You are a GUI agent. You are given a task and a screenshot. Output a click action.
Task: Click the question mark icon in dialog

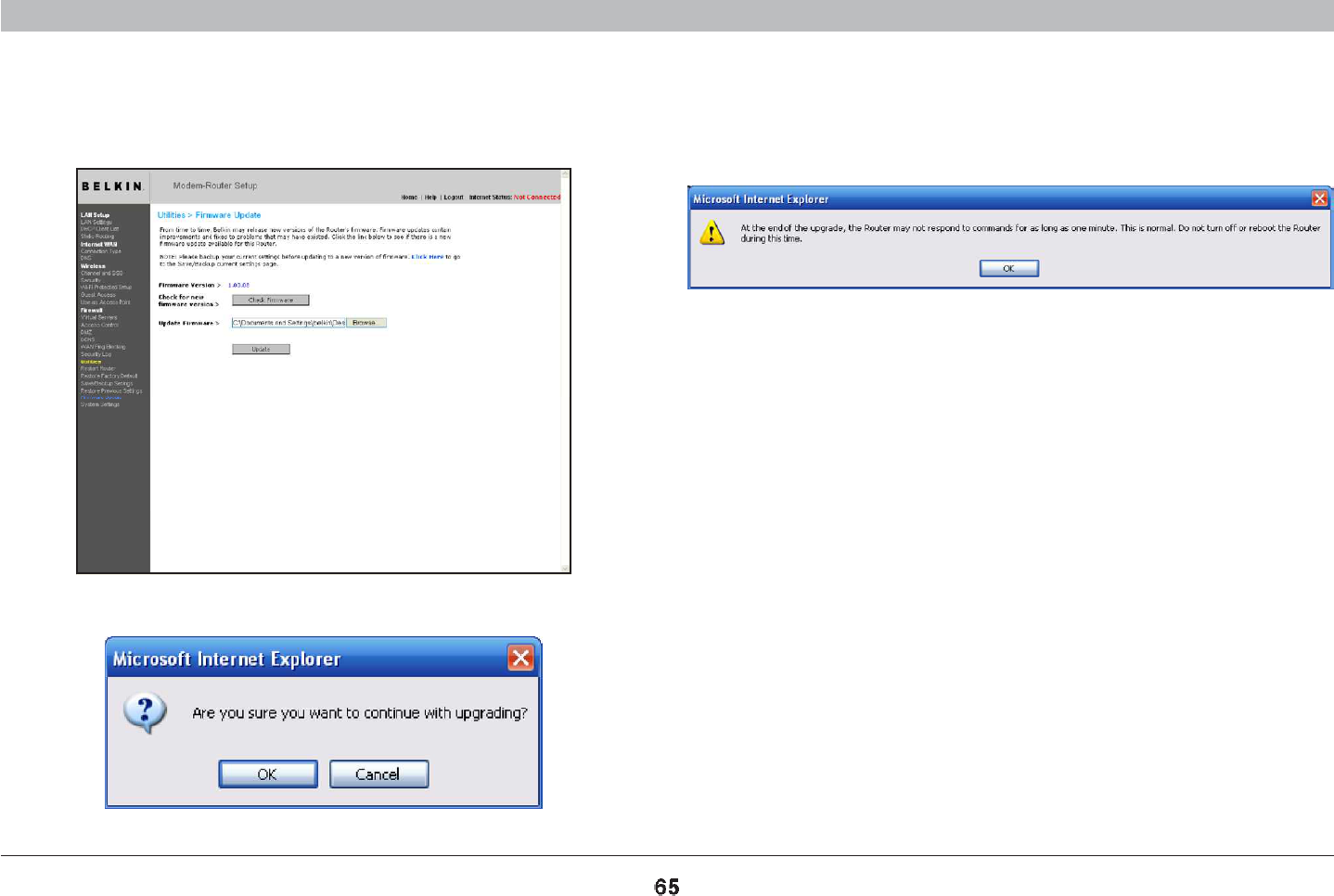[x=146, y=713]
